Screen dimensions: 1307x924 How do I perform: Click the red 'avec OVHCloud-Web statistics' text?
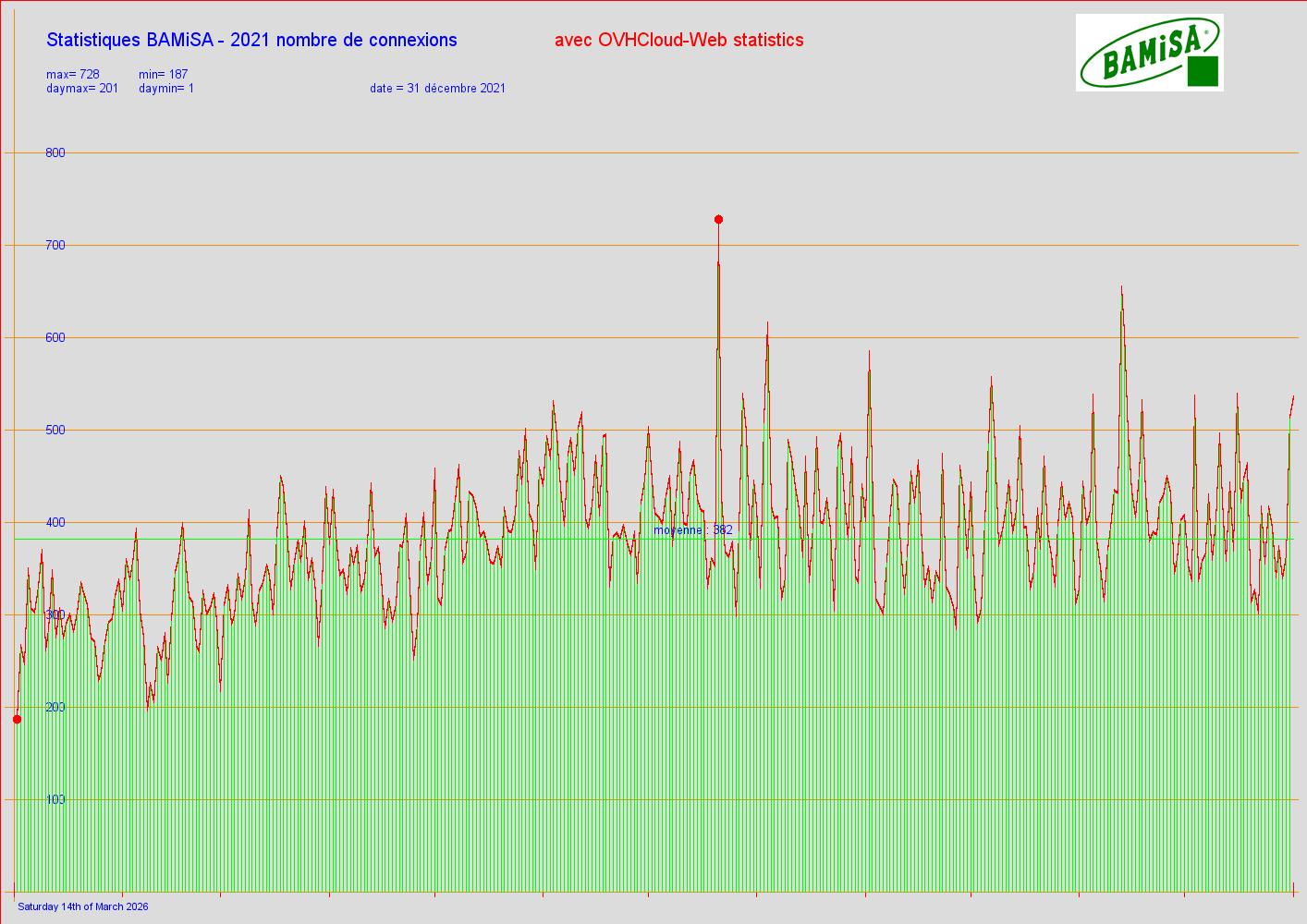click(x=678, y=40)
